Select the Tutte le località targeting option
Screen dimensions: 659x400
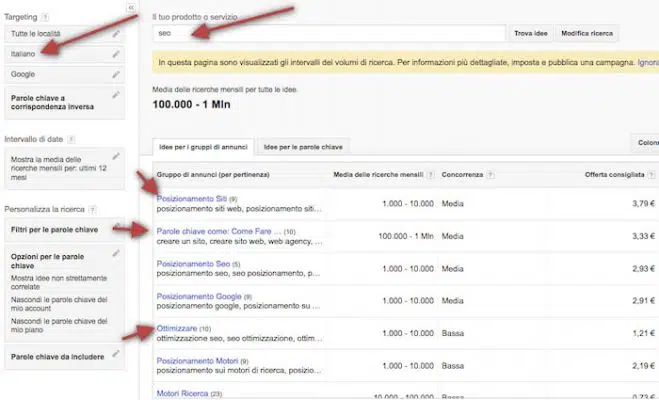click(36, 34)
